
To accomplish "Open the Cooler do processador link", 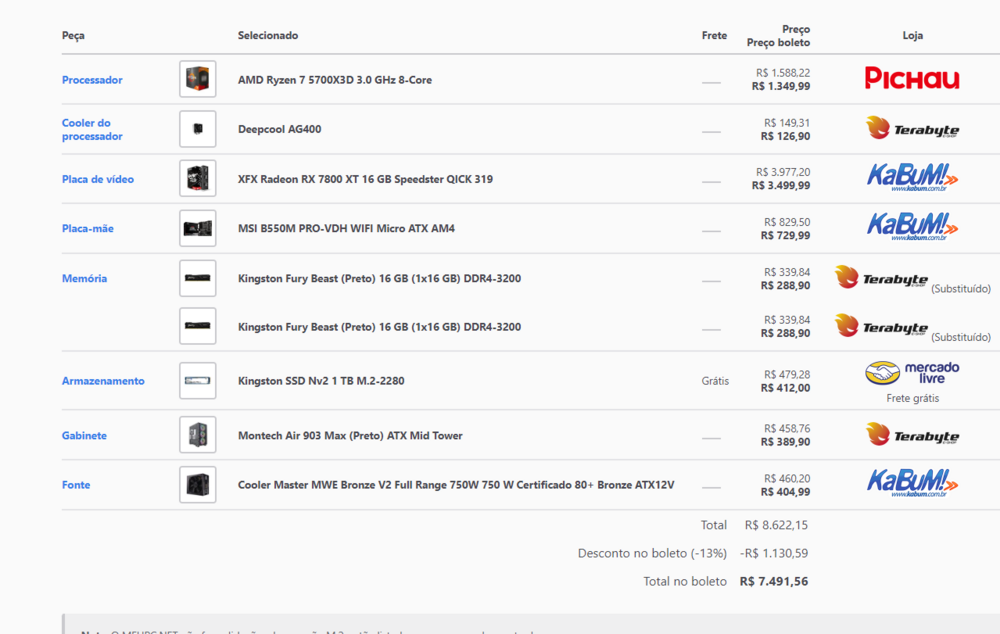I will pyautogui.click(x=92, y=129).
